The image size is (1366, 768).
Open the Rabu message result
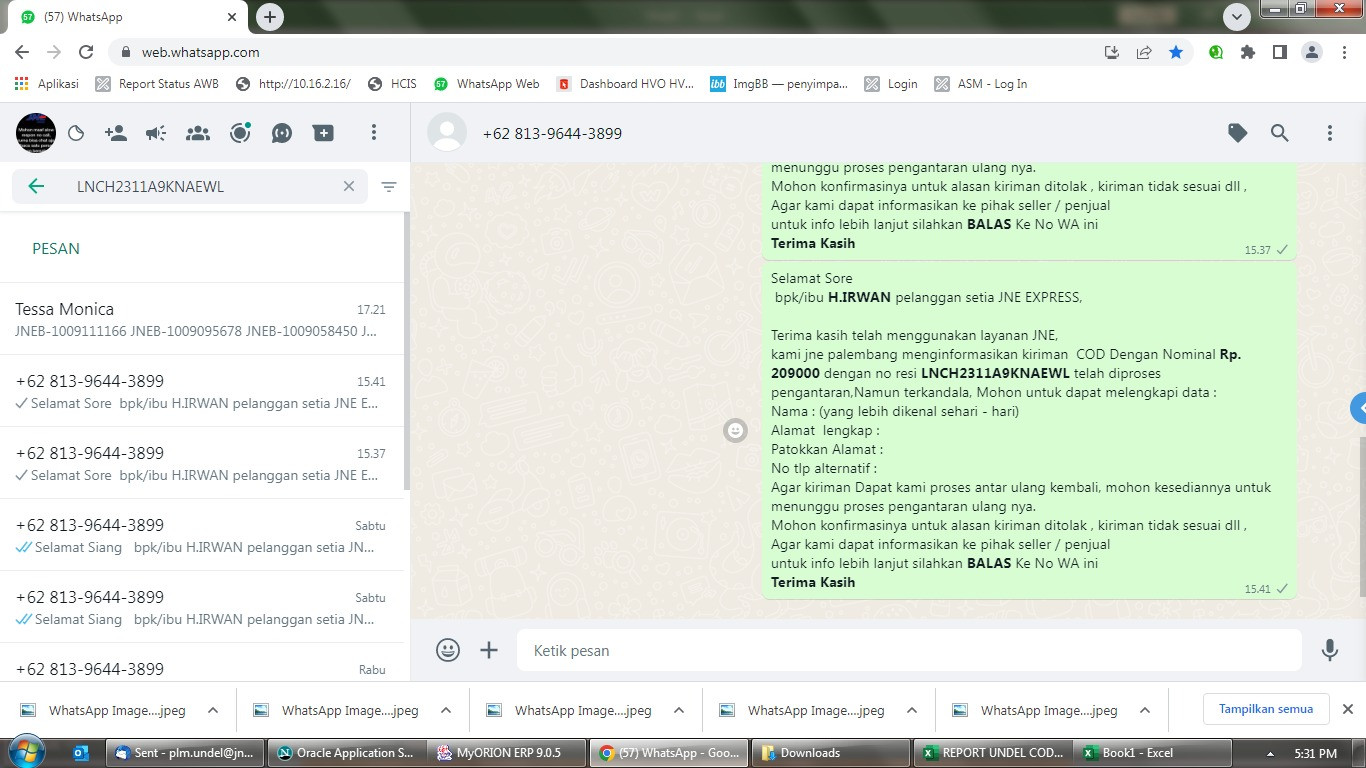(200, 663)
